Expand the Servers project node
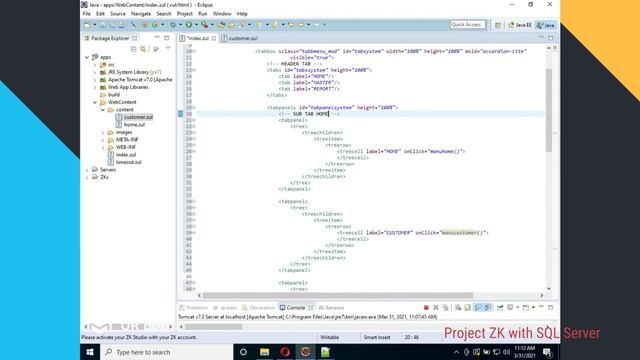Screen dimensions: 640x360 pos(87,170)
